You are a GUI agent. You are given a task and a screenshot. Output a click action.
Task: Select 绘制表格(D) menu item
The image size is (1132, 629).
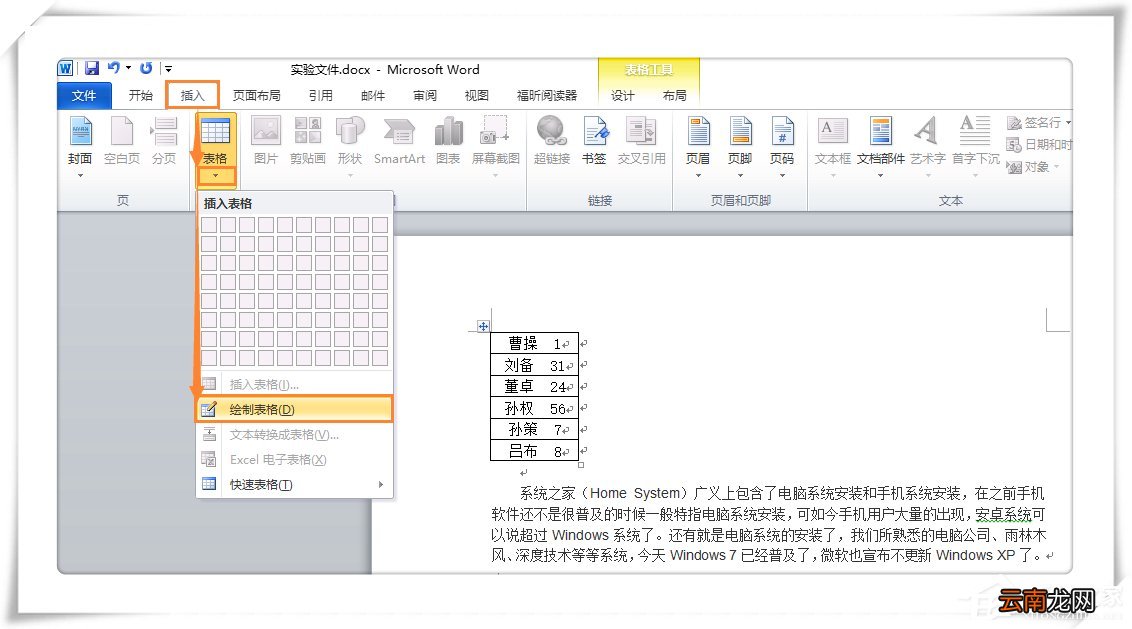click(x=295, y=409)
